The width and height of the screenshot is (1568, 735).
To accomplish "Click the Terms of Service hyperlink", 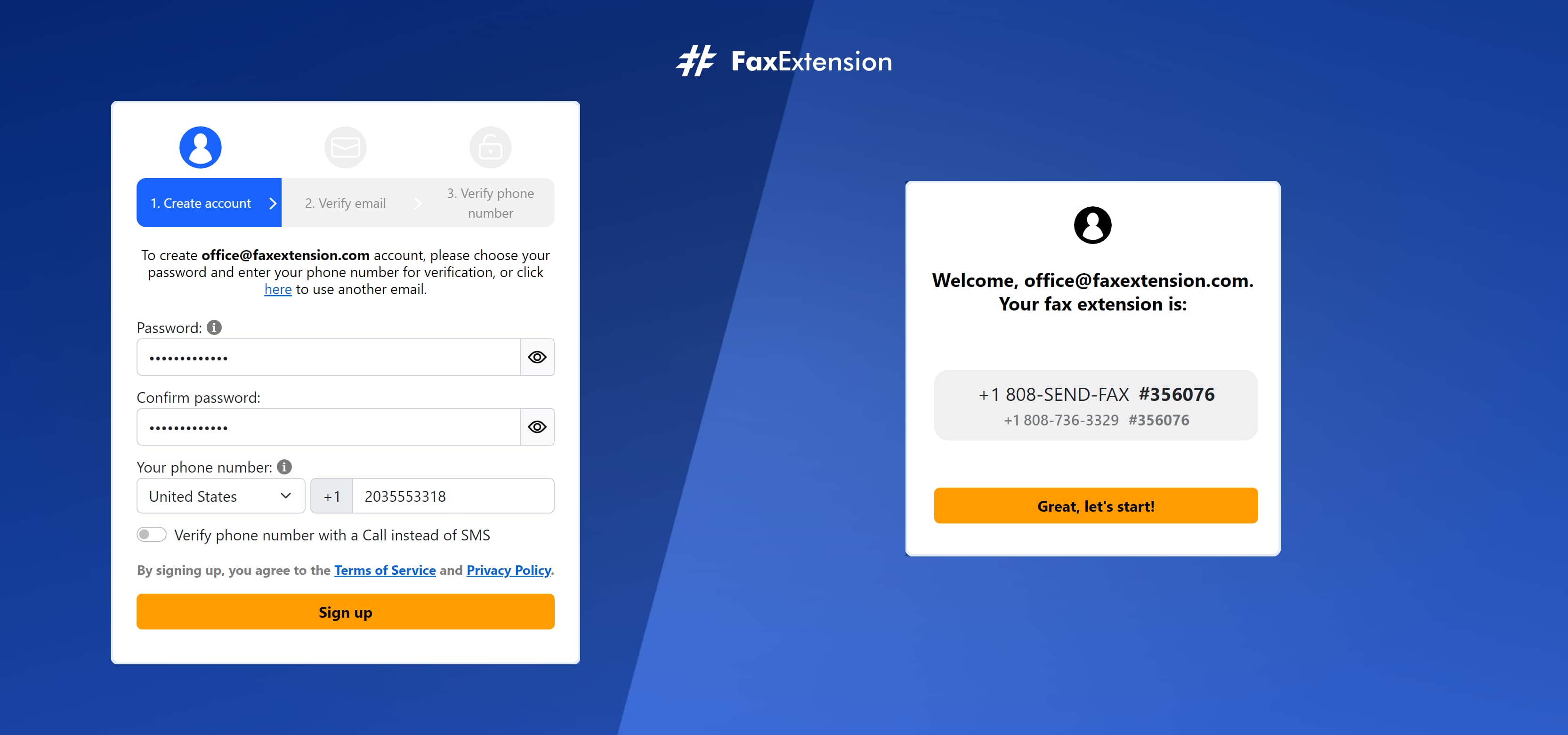I will [x=384, y=570].
